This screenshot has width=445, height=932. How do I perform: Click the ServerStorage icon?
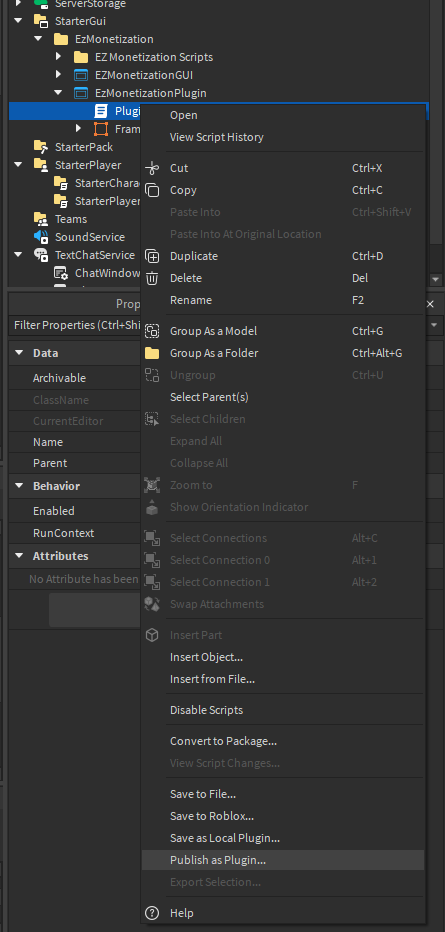pos(40,4)
